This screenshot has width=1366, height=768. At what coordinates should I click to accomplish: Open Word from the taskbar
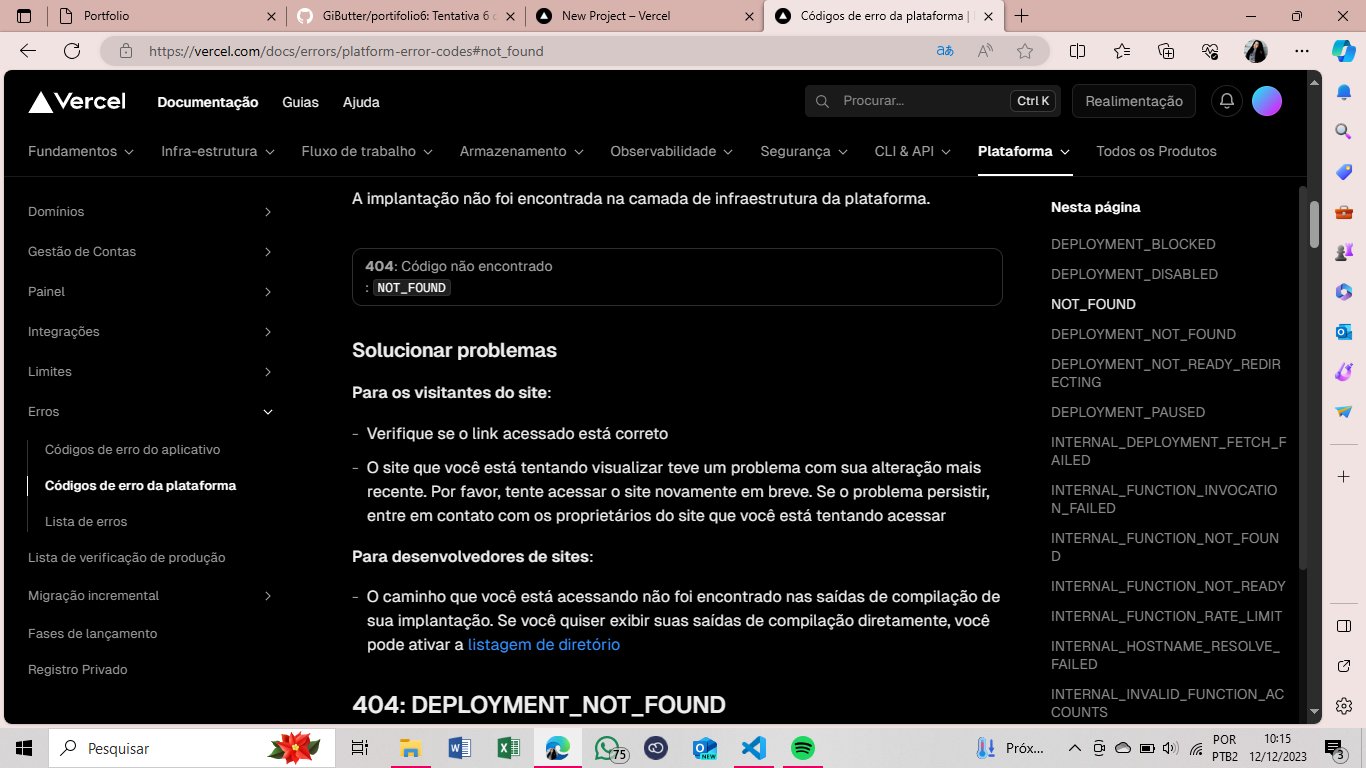(x=459, y=748)
